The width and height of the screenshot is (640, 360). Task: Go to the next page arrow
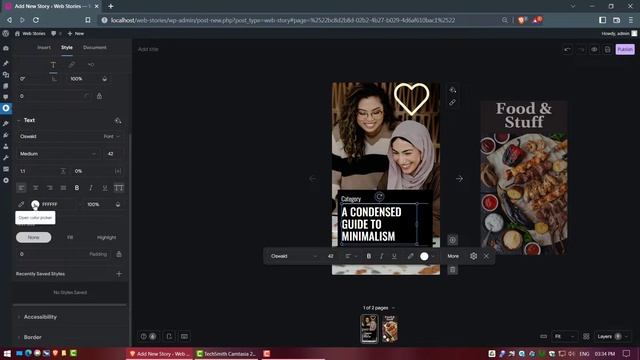pos(459,179)
